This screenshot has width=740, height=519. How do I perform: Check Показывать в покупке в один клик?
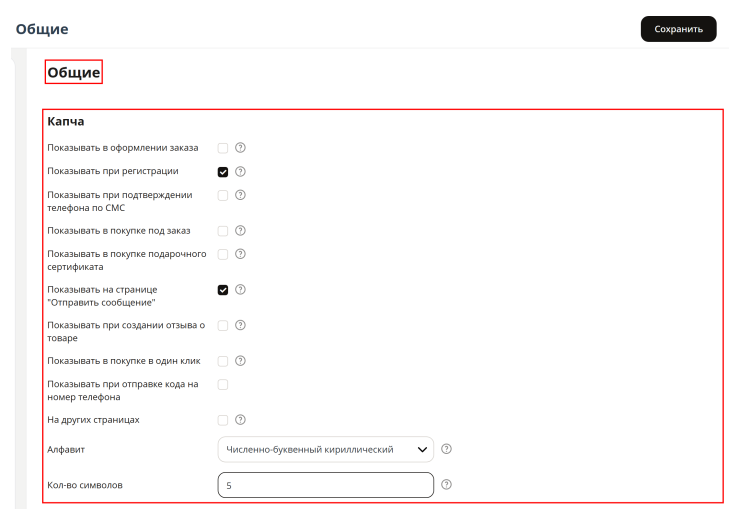223,361
